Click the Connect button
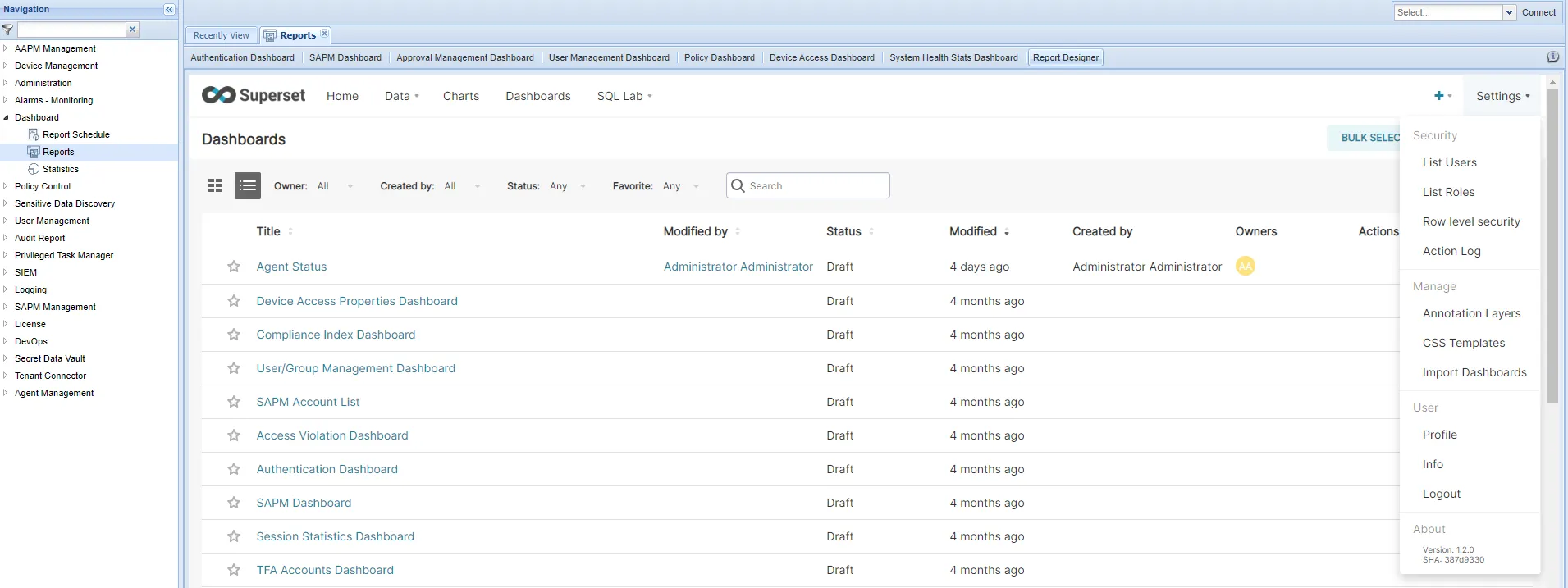This screenshot has width=1568, height=588. point(1538,12)
